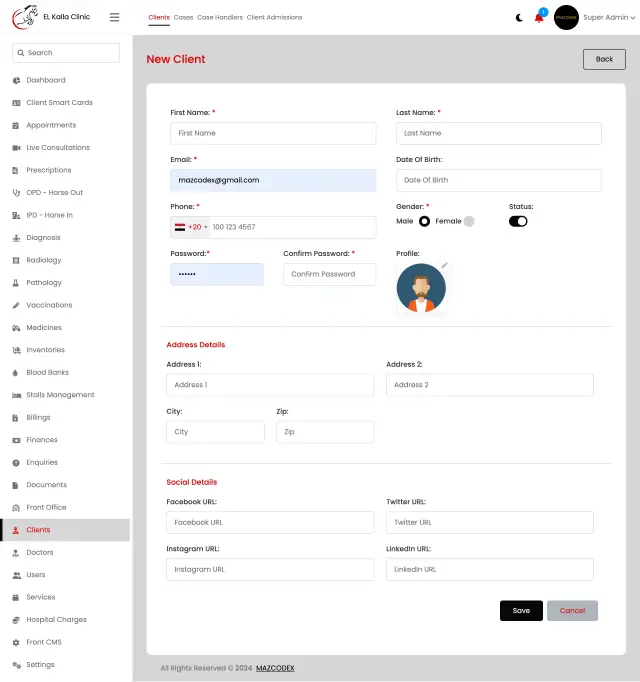Click the Email field with mazcodex@gmail.com
640x682 pixels.
coord(273,181)
